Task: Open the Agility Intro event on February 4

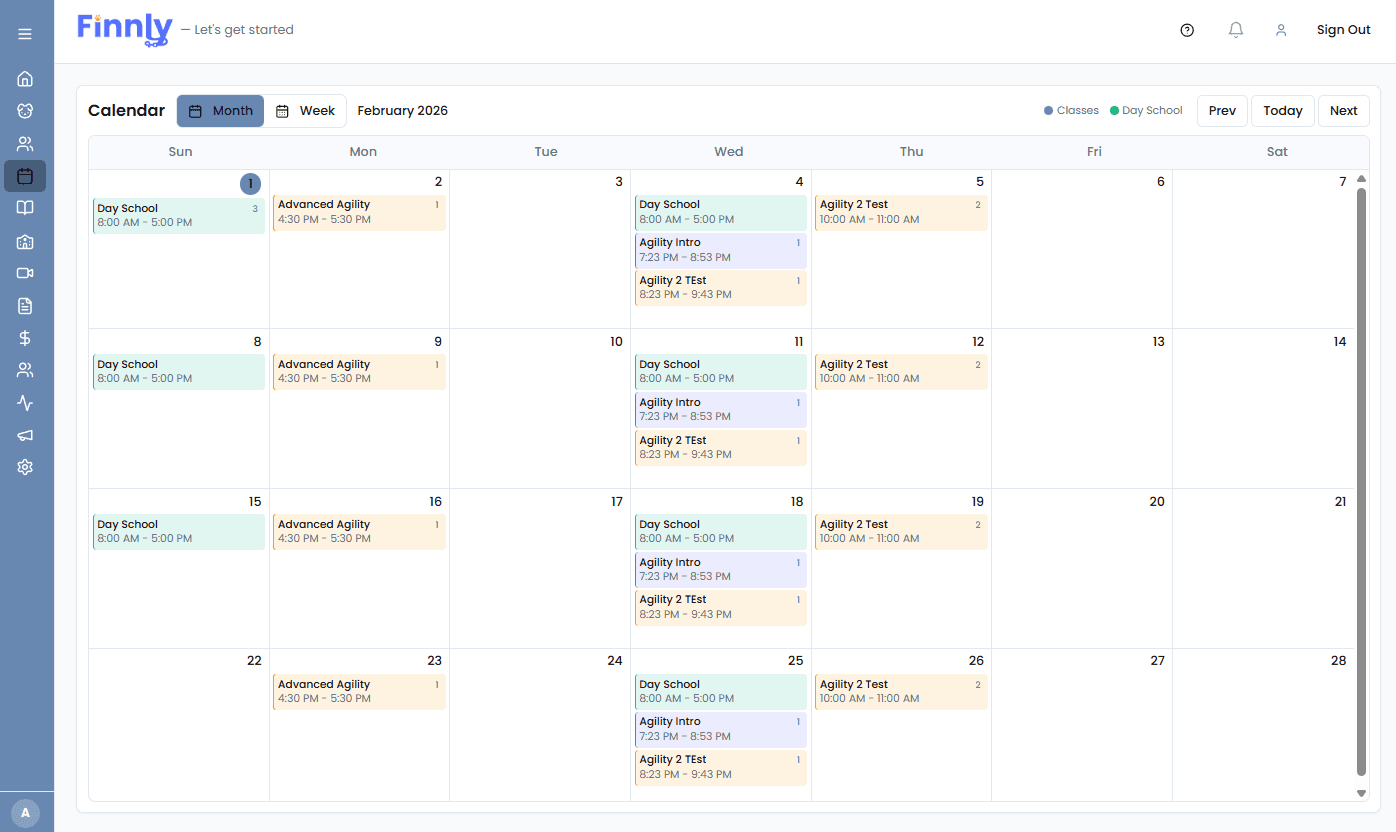Action: coord(720,249)
